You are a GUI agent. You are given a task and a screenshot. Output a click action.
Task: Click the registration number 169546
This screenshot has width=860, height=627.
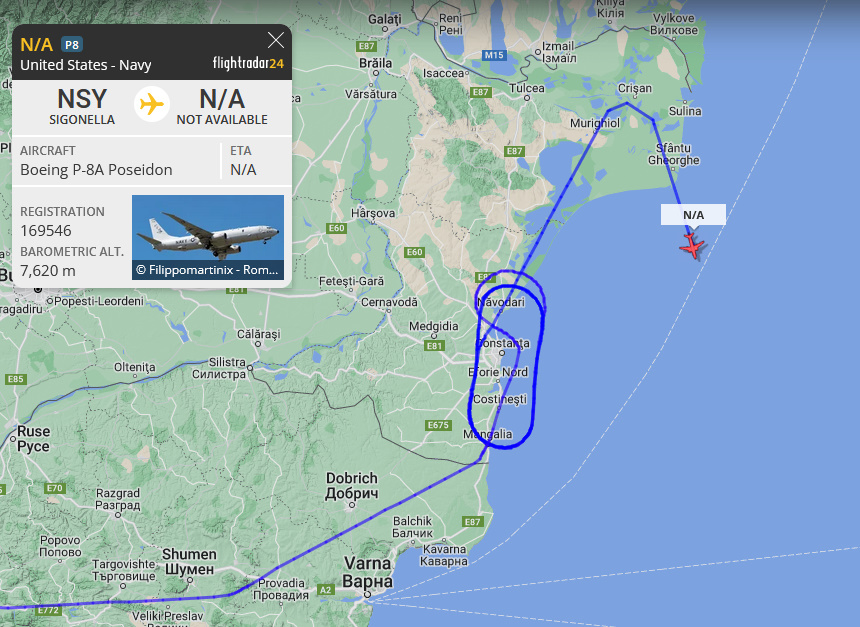tap(46, 230)
